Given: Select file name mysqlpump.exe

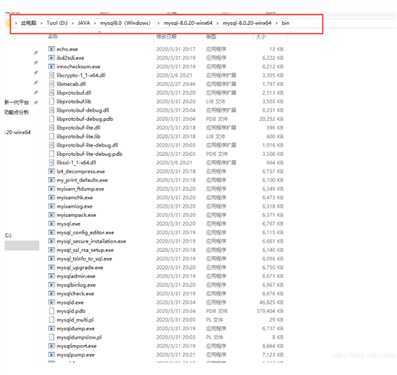Looking at the screenshot, I should (76, 355).
